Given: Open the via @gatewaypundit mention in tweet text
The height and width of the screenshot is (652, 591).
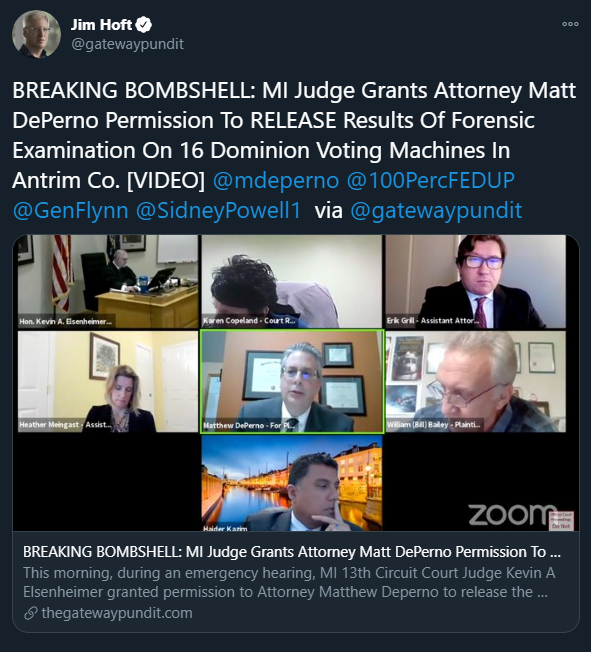Looking at the screenshot, I should point(436,210).
